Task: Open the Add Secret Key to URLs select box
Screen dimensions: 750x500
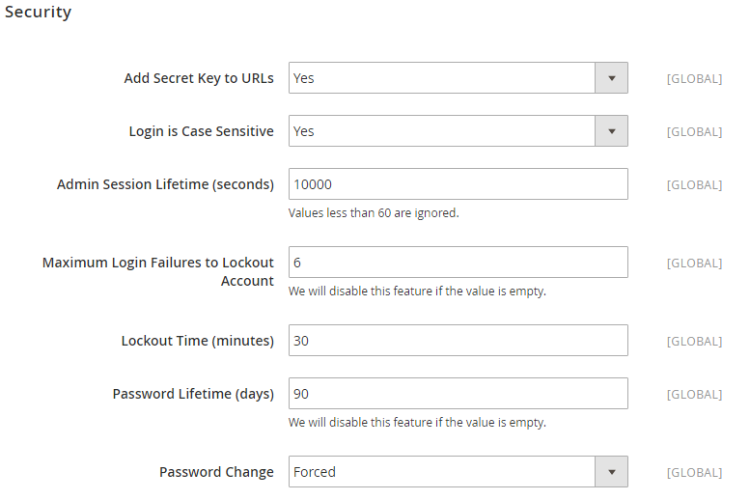Action: pyautogui.click(x=458, y=78)
